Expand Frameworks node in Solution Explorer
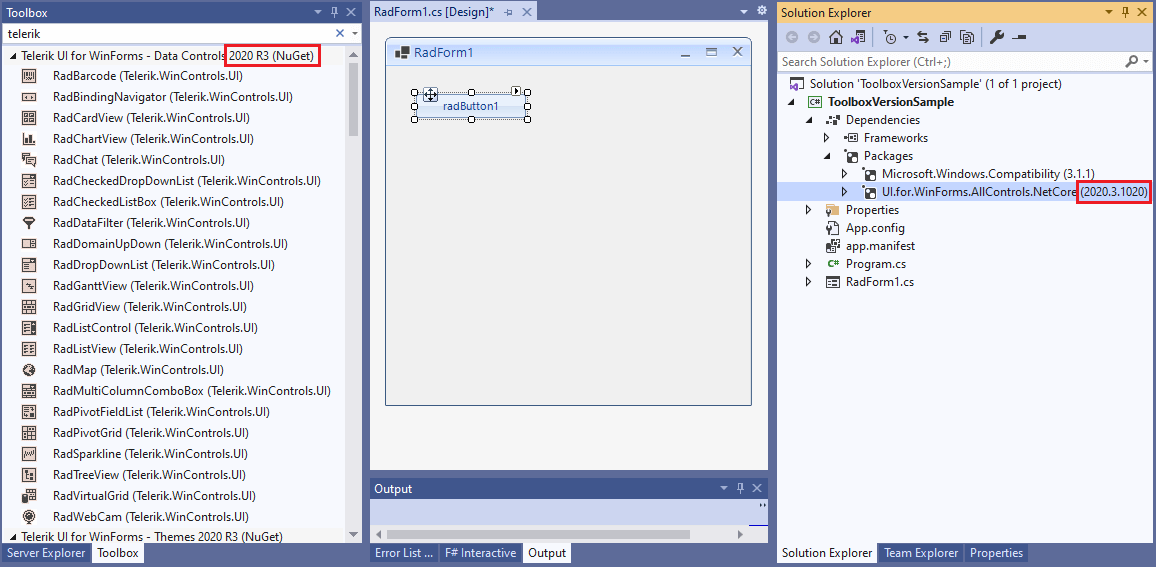 point(826,138)
